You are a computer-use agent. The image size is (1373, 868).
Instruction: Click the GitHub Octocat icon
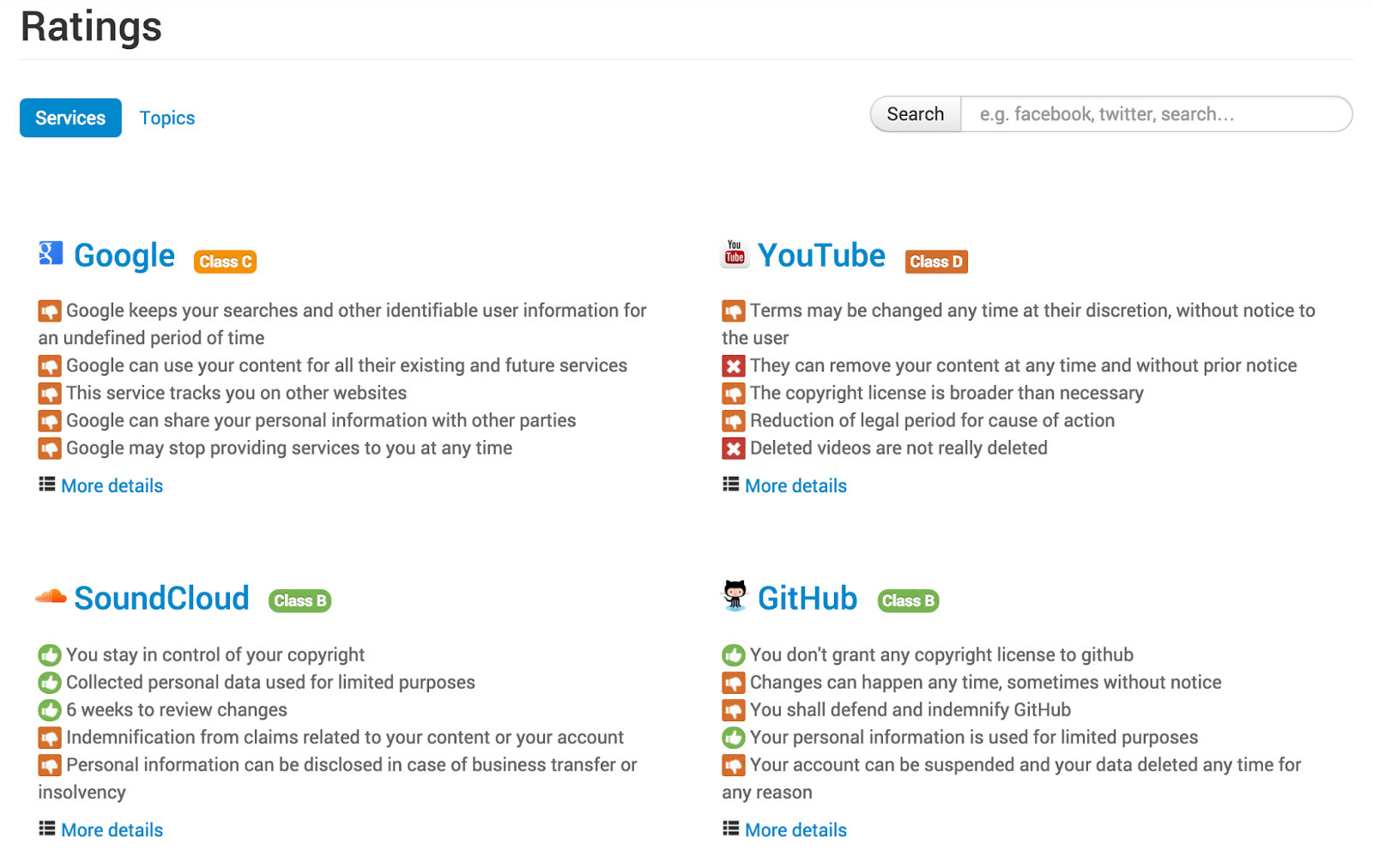coord(734,596)
